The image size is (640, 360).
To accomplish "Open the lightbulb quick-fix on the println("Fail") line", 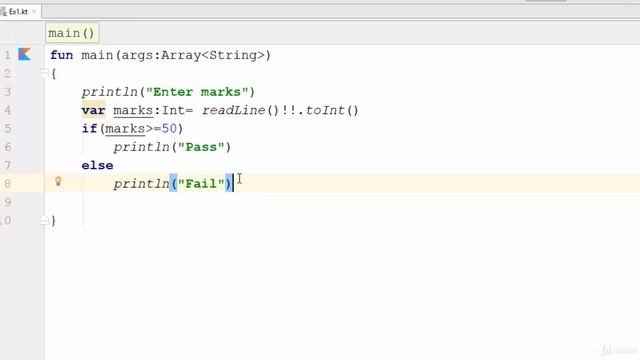I will coord(58,181).
